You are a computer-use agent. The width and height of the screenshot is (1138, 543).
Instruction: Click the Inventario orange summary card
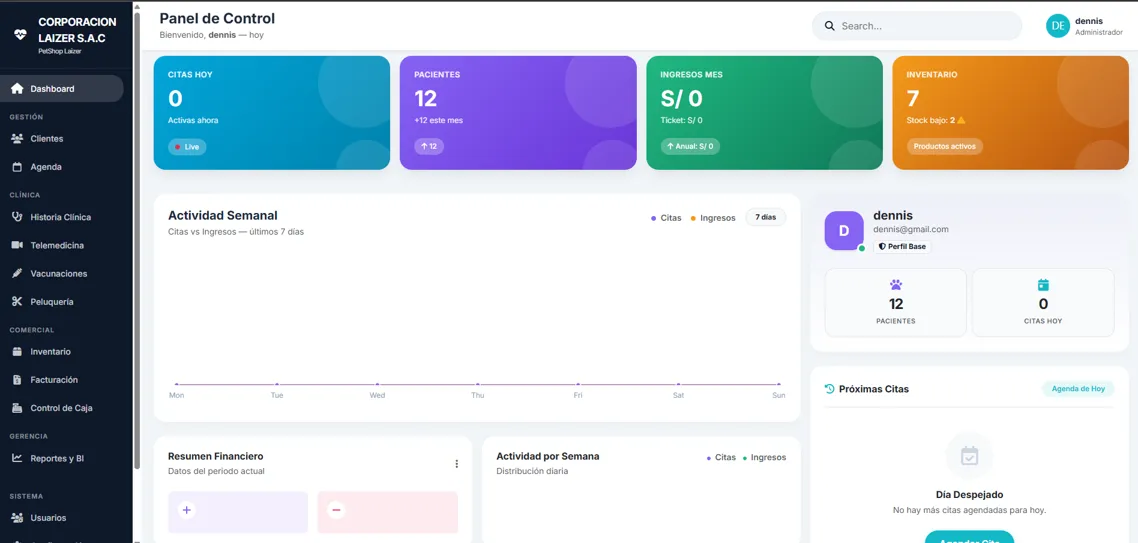pyautogui.click(x=1010, y=113)
